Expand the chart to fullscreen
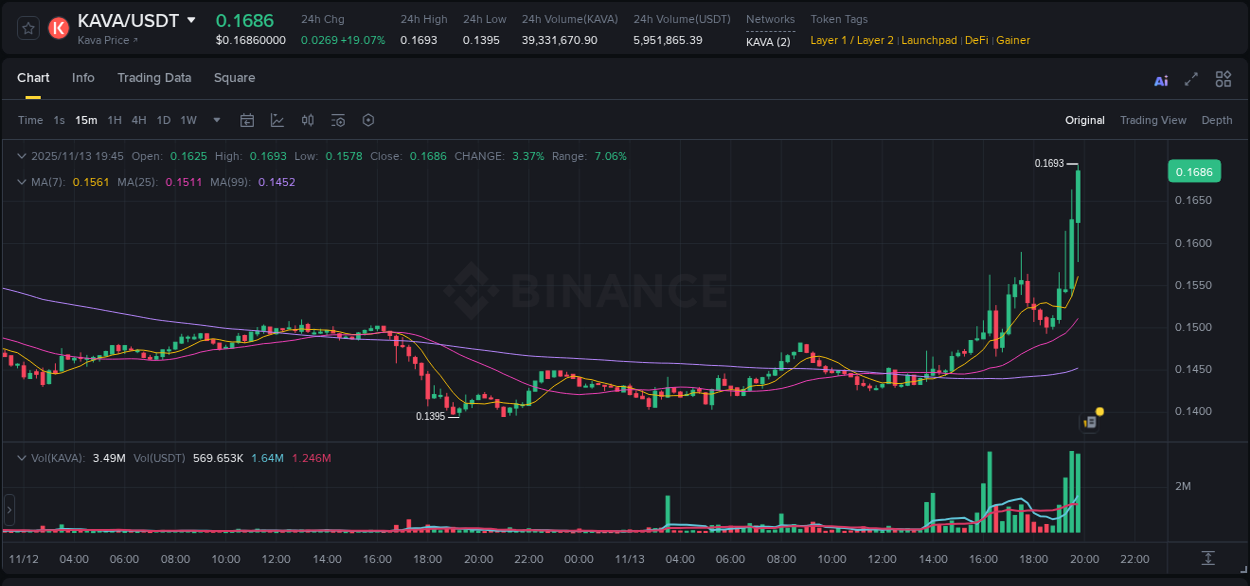1250x586 pixels. (x=1190, y=79)
